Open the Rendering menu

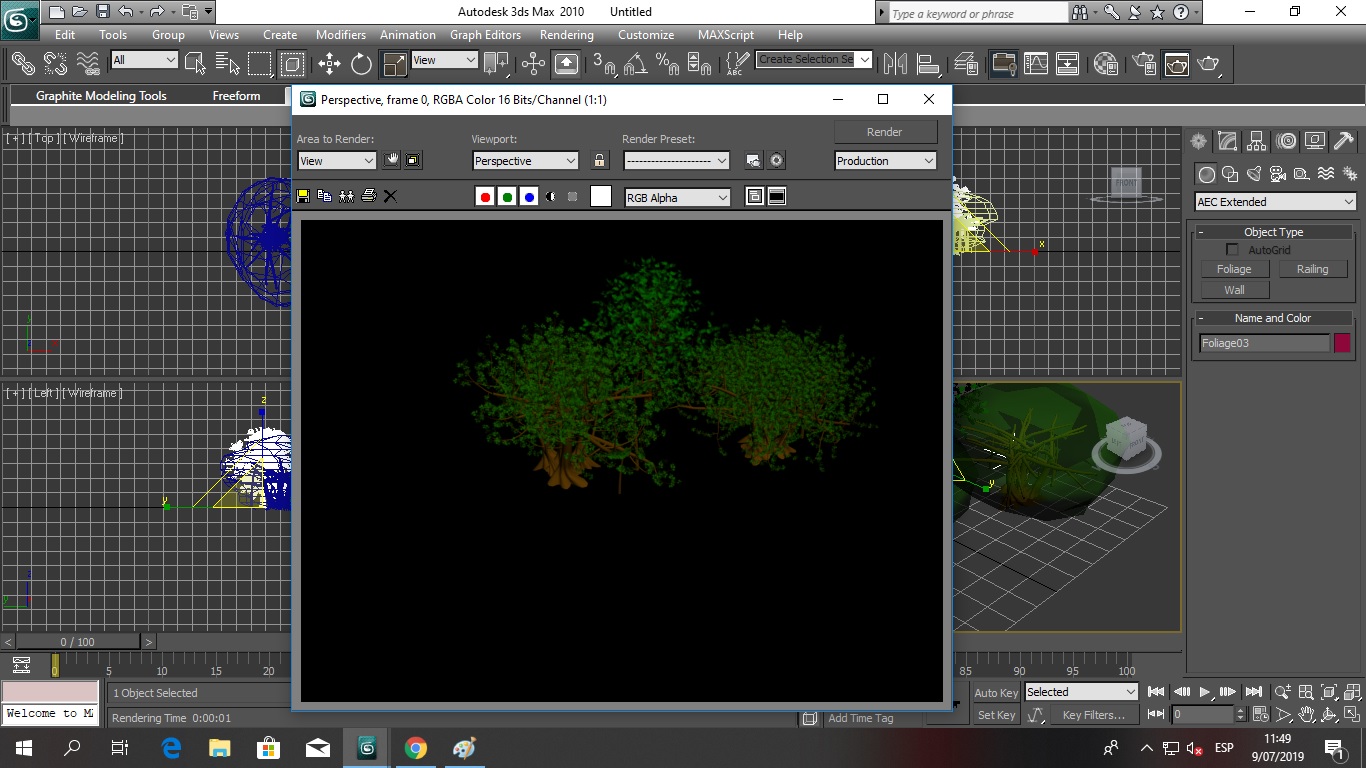(566, 34)
